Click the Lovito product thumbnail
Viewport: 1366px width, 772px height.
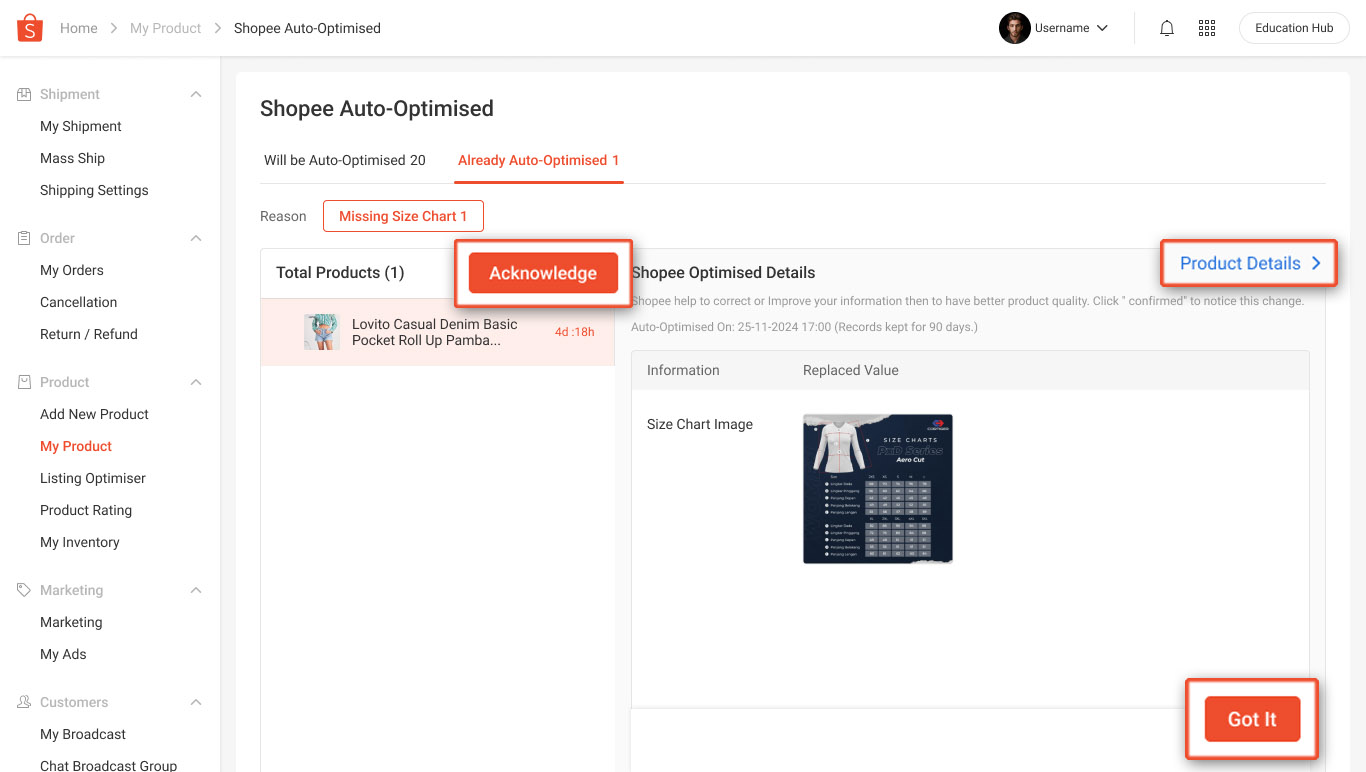[322, 332]
